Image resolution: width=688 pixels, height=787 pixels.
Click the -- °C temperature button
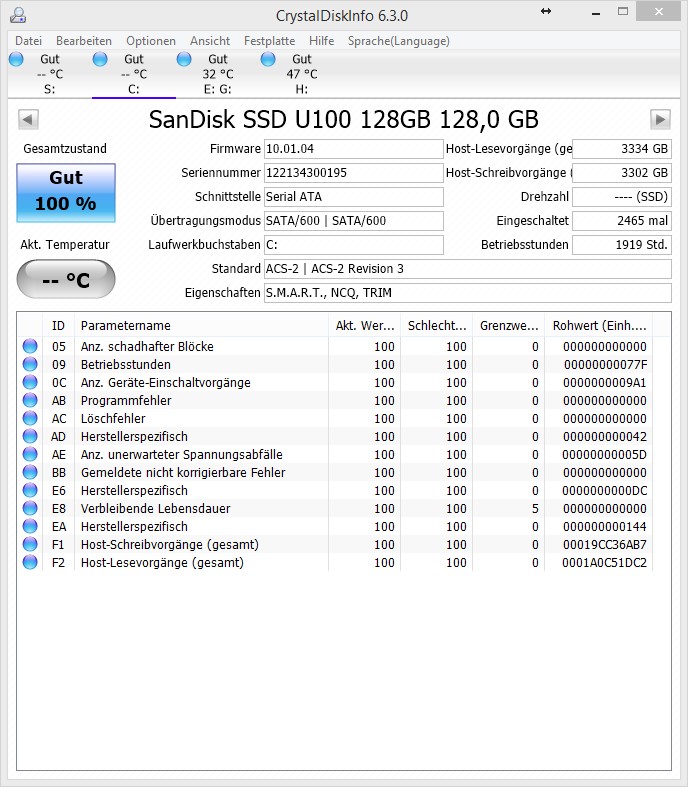click(x=66, y=279)
